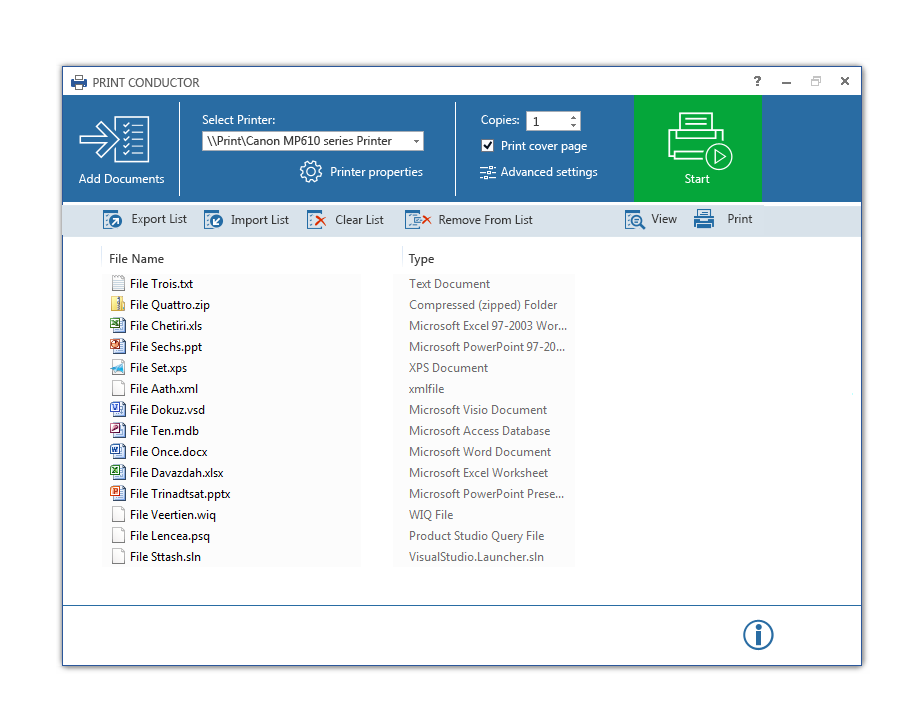The image size is (920, 720).
Task: Click the Print toolbar printer icon
Action: click(x=704, y=219)
